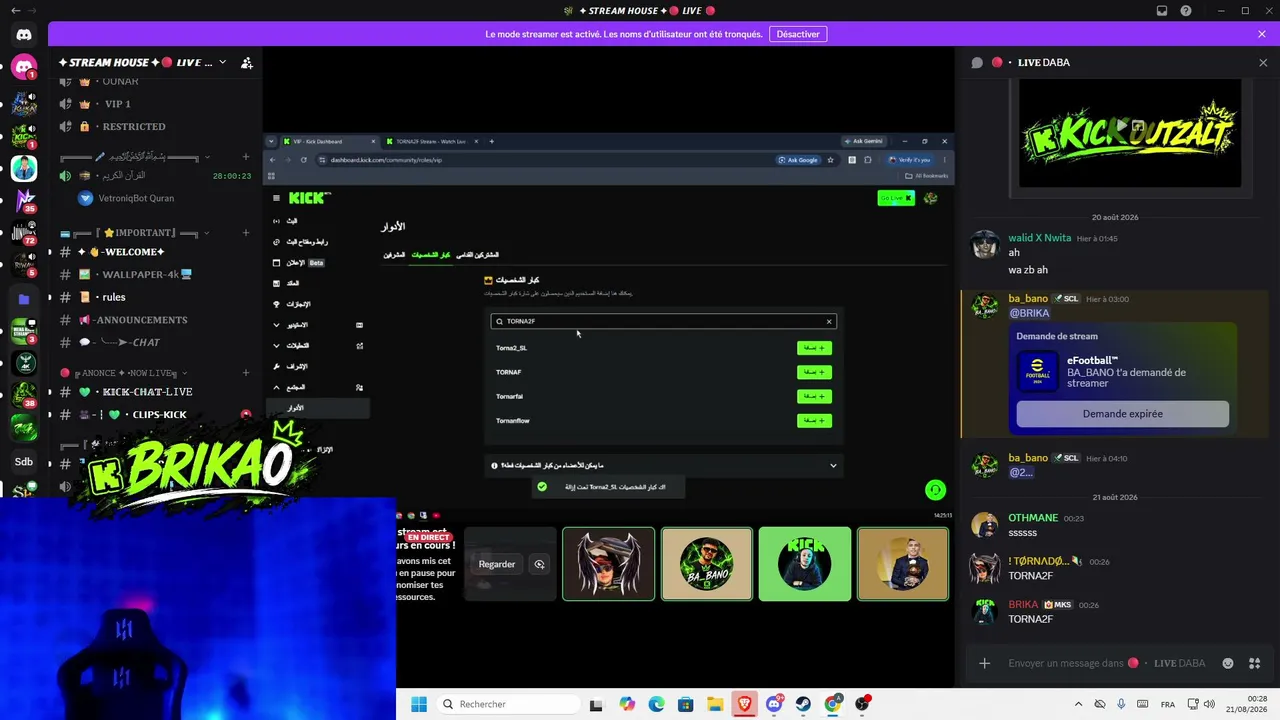The image size is (1280, 720).
Task: Open Microsoft Edge from taskbar
Action: (656, 704)
